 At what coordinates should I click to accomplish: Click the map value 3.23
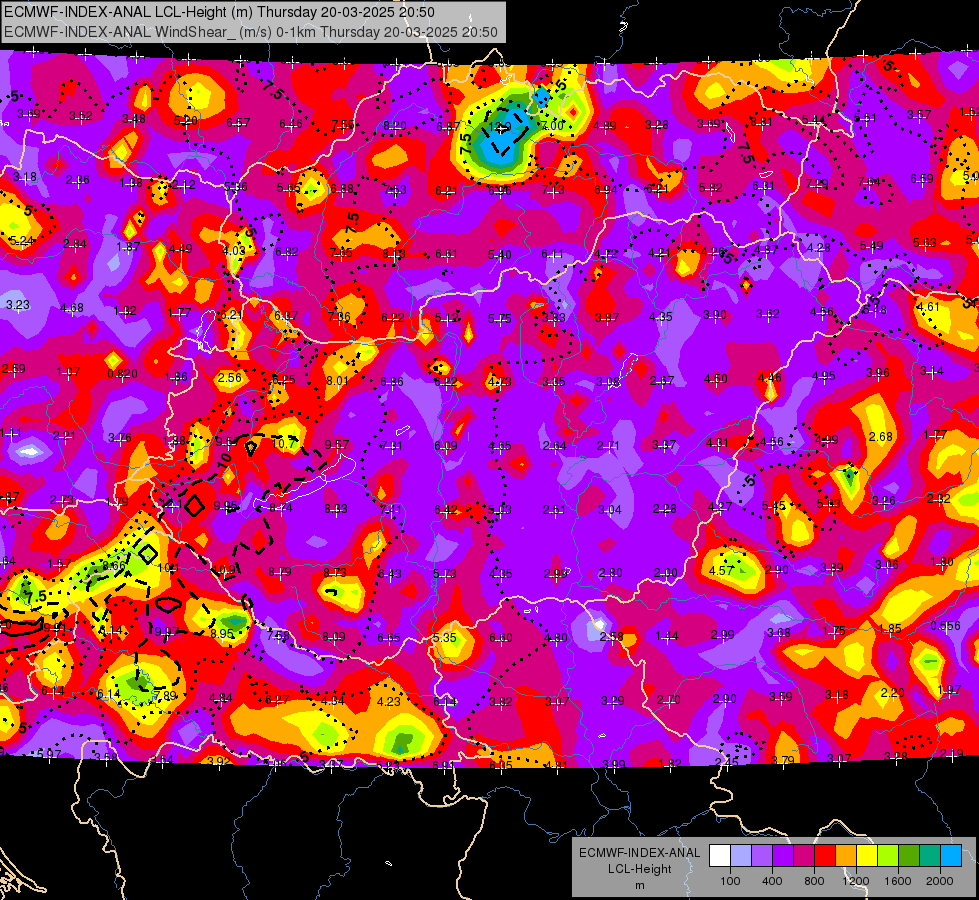tap(18, 305)
